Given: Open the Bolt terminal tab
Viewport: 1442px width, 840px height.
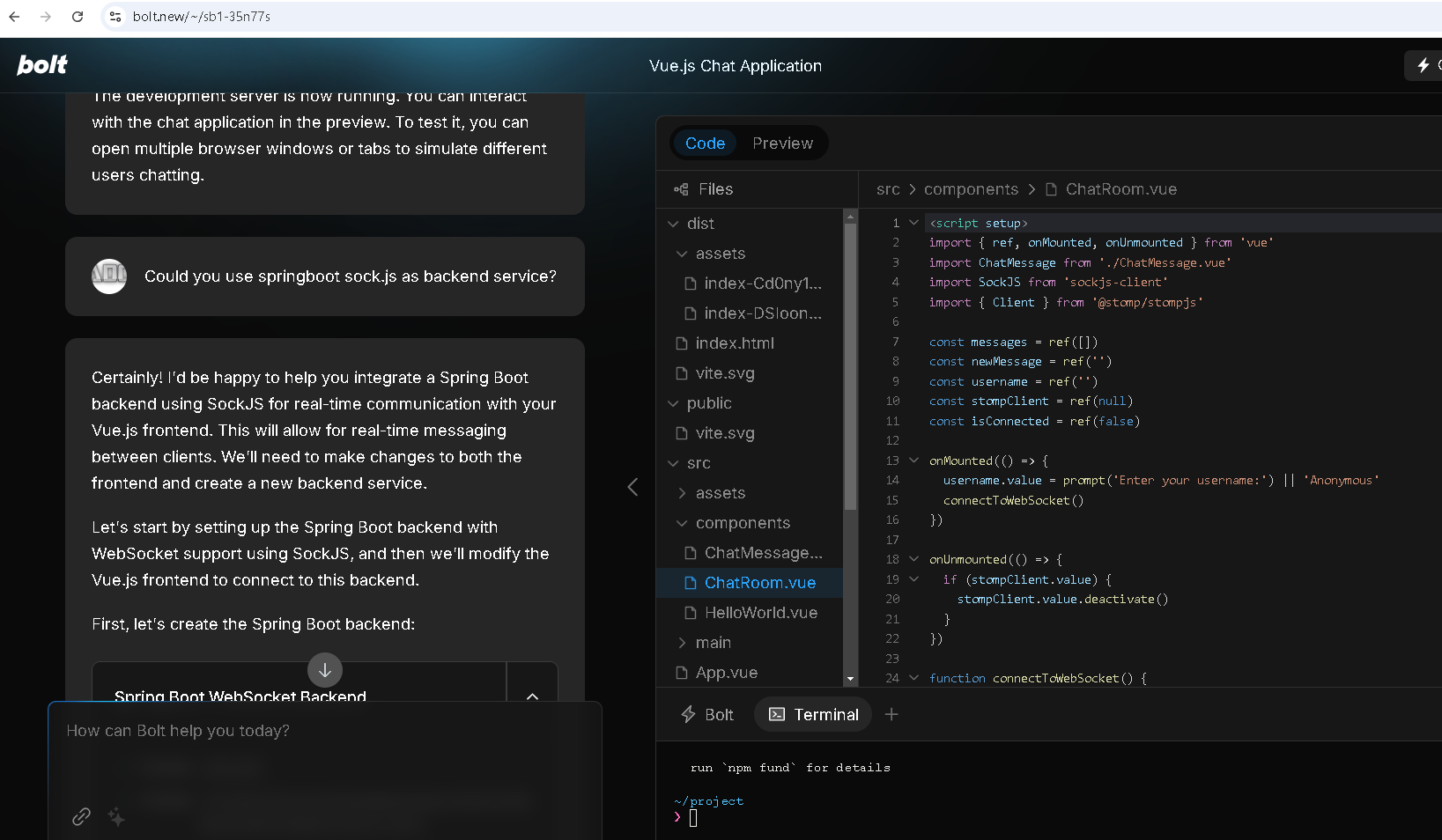Looking at the screenshot, I should pyautogui.click(x=707, y=714).
